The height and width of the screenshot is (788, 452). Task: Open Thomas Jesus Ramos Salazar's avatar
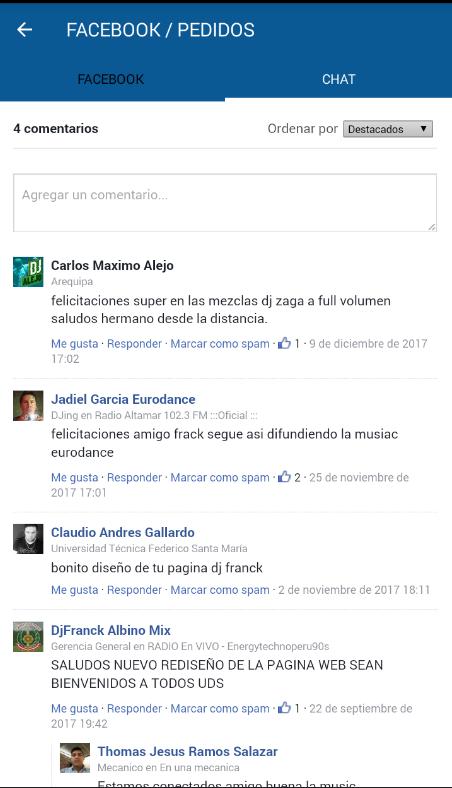[75, 758]
